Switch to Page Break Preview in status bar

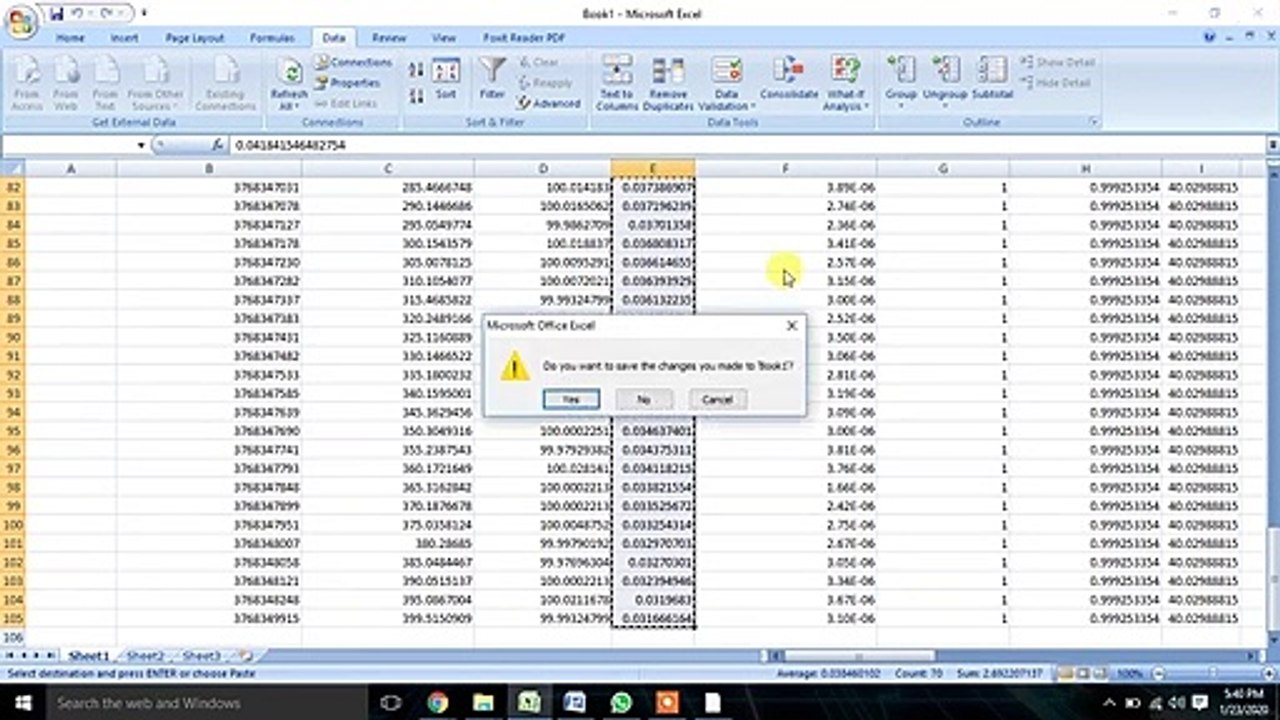click(x=1100, y=673)
